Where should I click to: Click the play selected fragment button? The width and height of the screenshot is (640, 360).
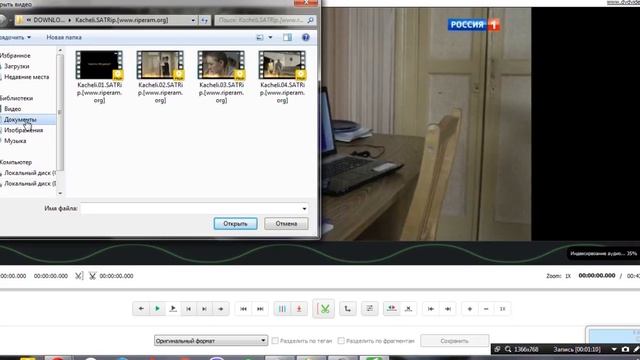[x=173, y=309]
